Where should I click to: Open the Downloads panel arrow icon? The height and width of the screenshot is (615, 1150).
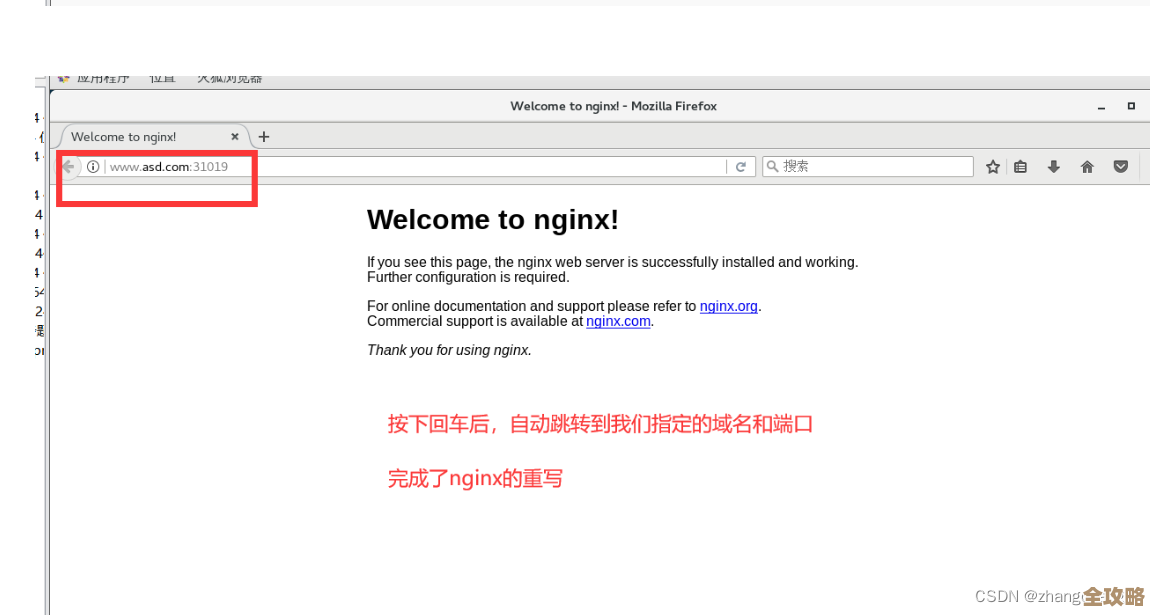pyautogui.click(x=1053, y=166)
